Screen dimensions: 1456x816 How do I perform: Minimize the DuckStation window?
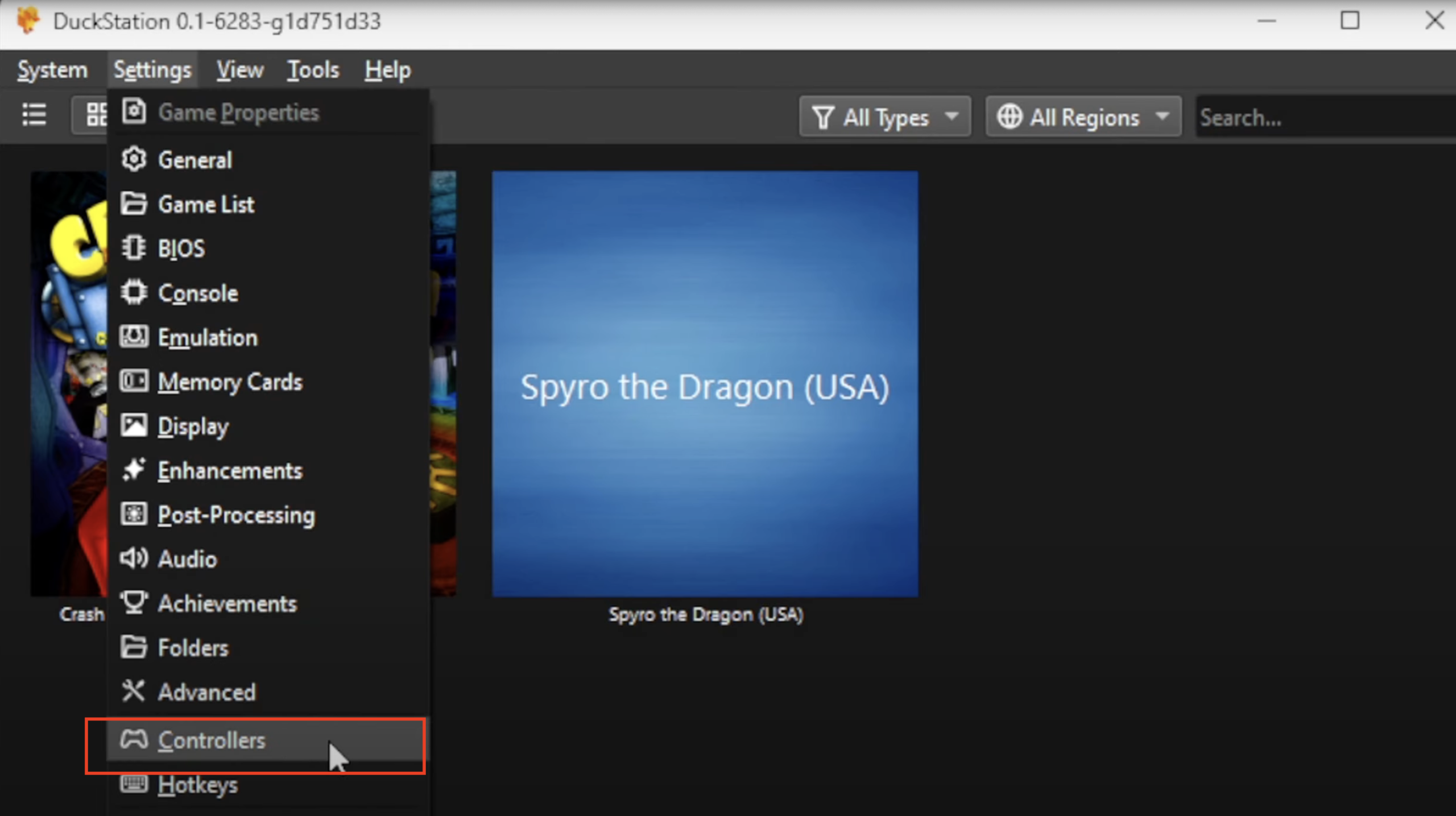click(1267, 21)
